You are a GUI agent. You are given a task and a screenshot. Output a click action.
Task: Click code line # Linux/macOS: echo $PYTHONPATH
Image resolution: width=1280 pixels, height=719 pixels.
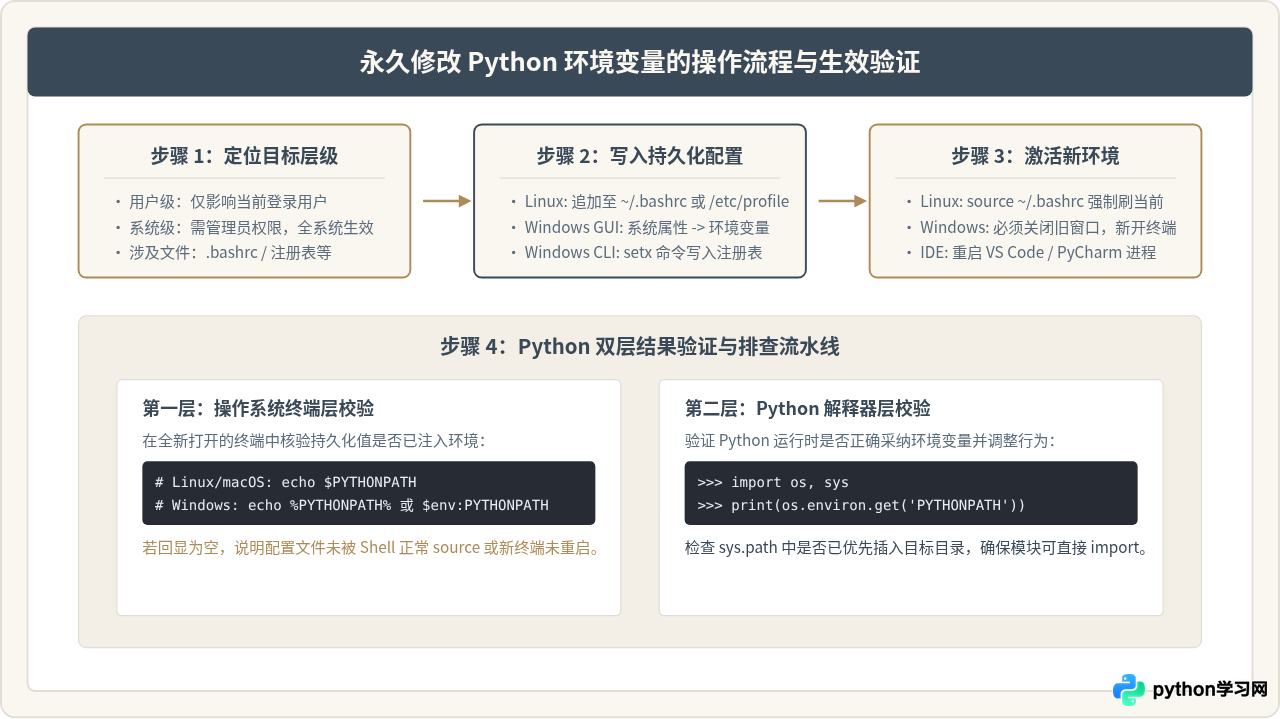285,482
